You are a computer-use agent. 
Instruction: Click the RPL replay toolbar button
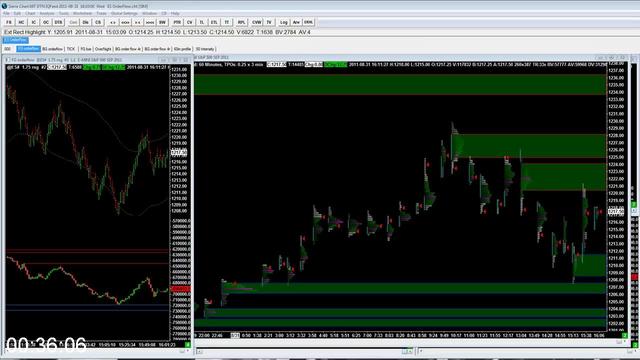[x=241, y=22]
